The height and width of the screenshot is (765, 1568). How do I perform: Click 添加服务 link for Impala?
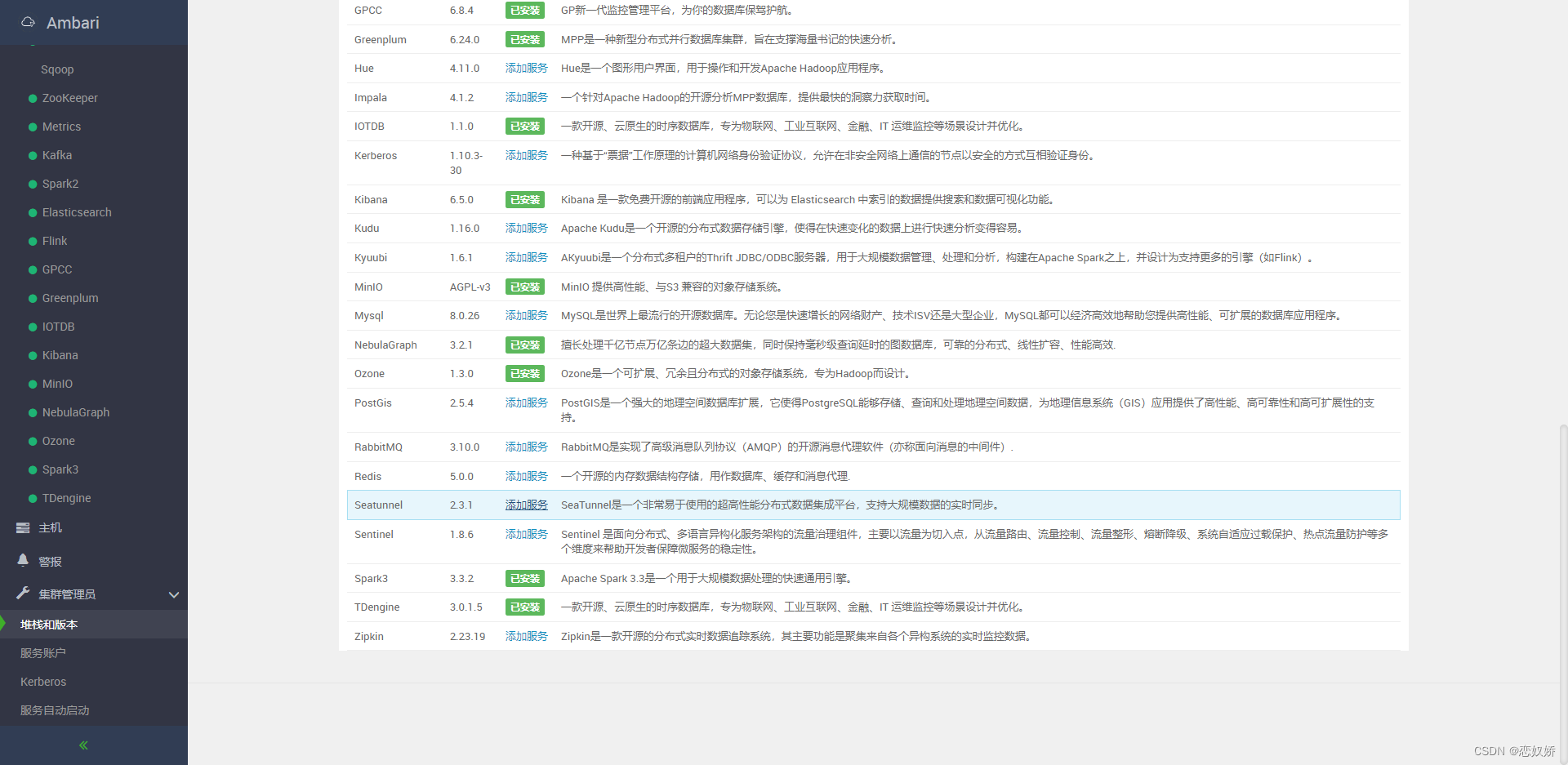[527, 98]
